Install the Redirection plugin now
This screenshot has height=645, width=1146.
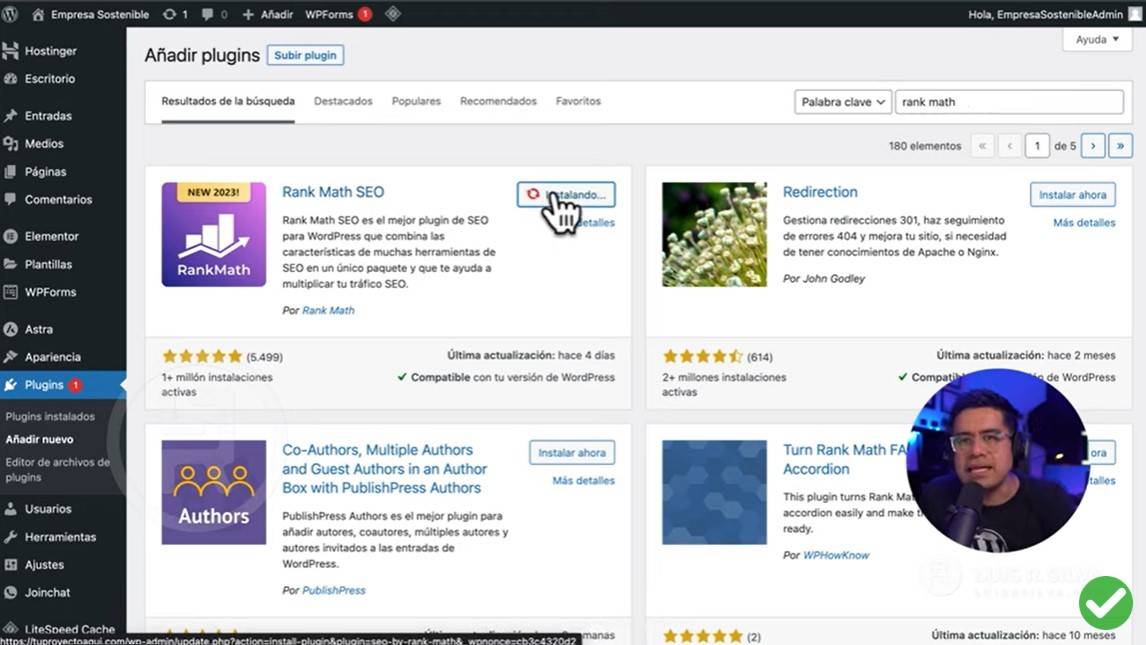1072,195
